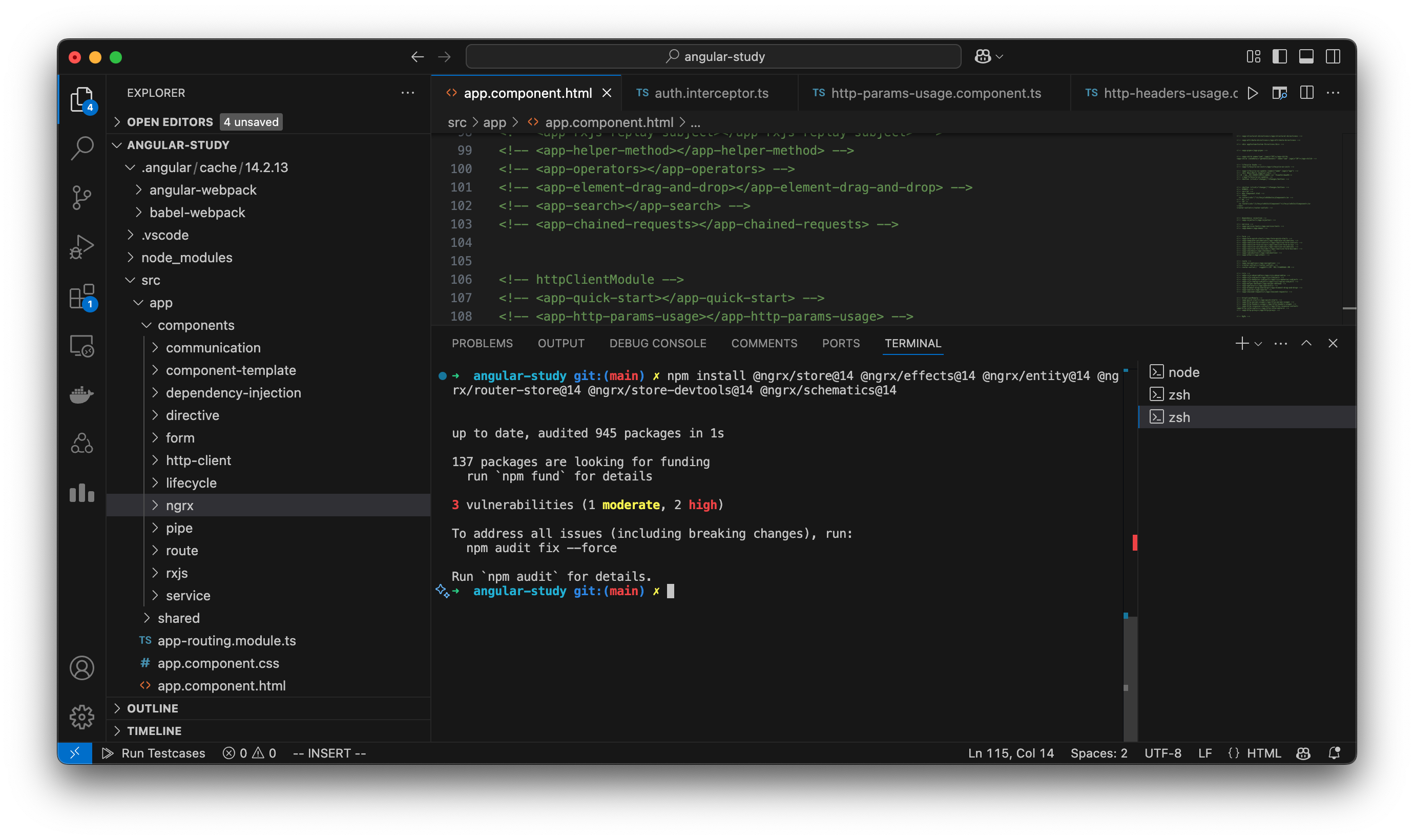
Task: Click the split editor icon
Action: pyautogui.click(x=1307, y=93)
